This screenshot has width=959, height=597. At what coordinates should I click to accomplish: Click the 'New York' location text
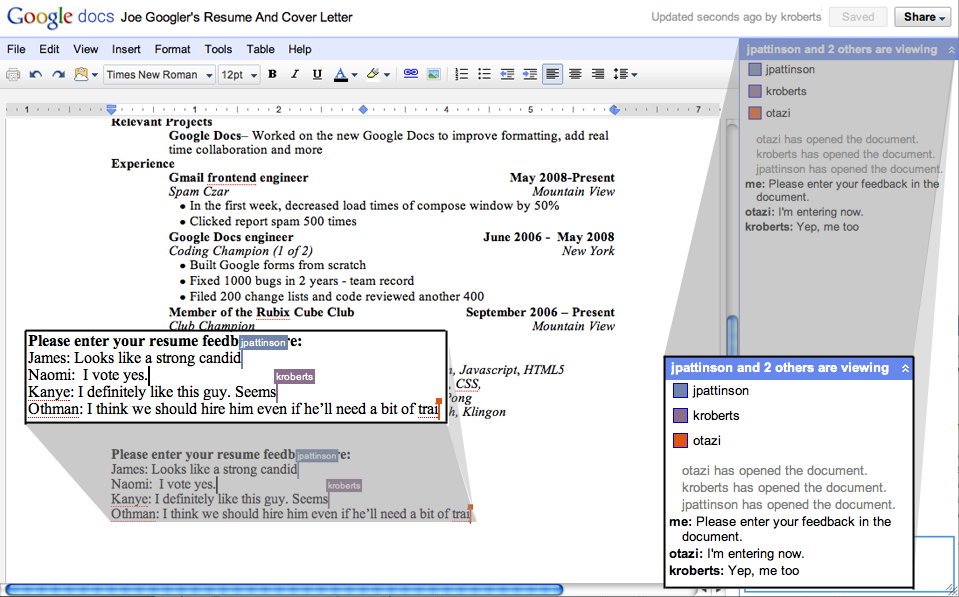pyautogui.click(x=588, y=251)
